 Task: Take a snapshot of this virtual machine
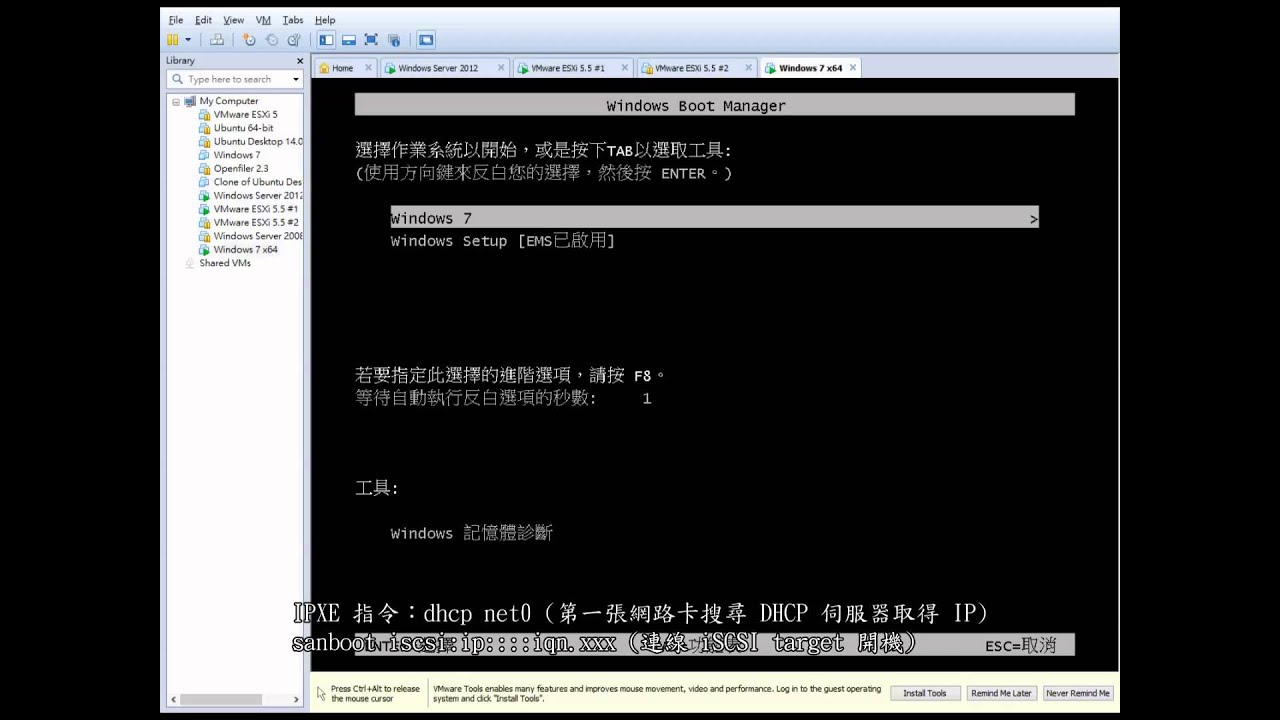[249, 40]
